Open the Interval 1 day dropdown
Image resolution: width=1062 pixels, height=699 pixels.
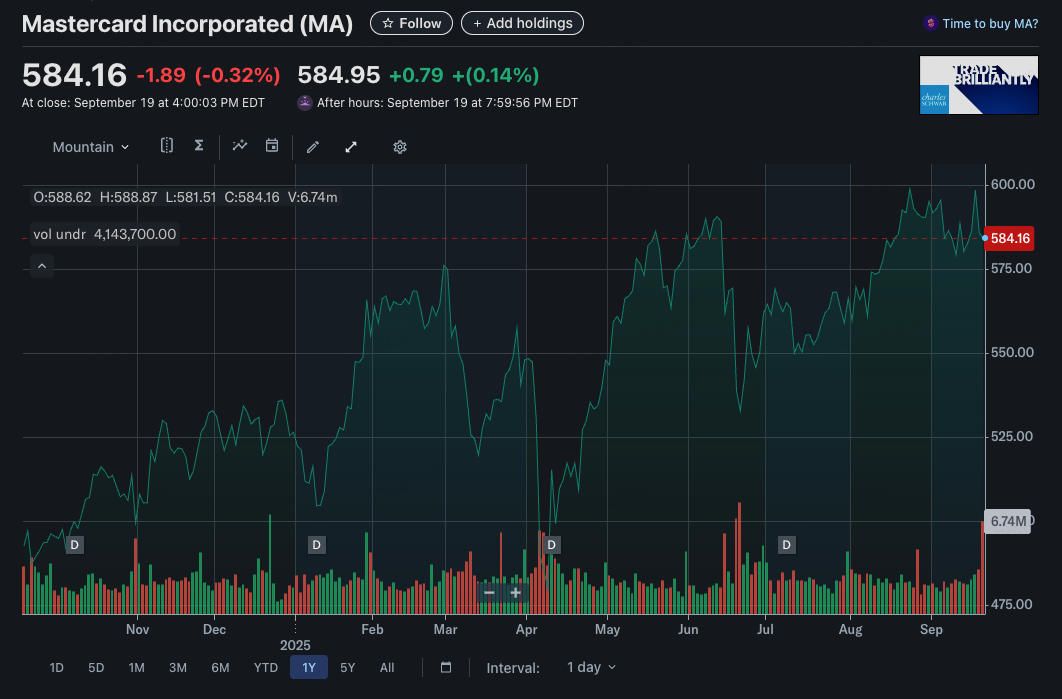pos(591,667)
